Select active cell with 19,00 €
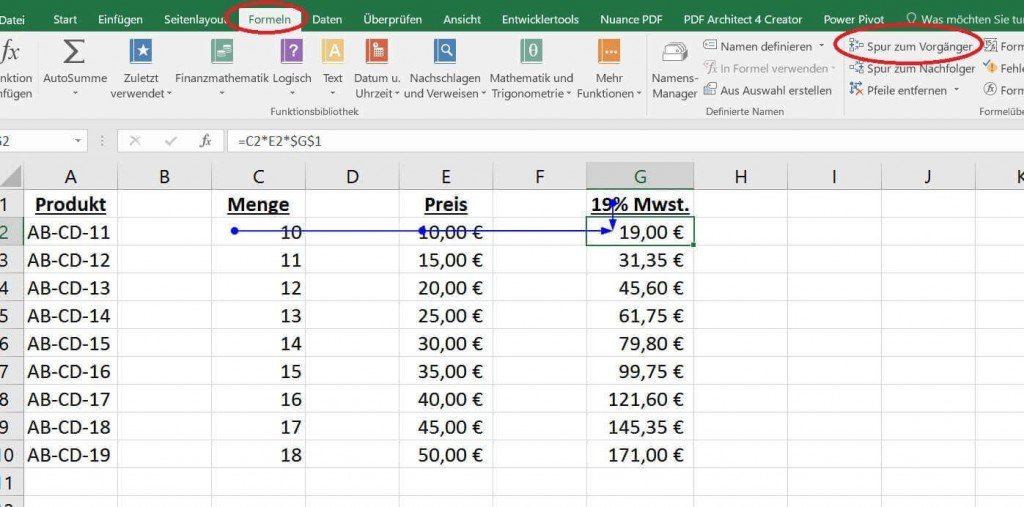 click(640, 232)
